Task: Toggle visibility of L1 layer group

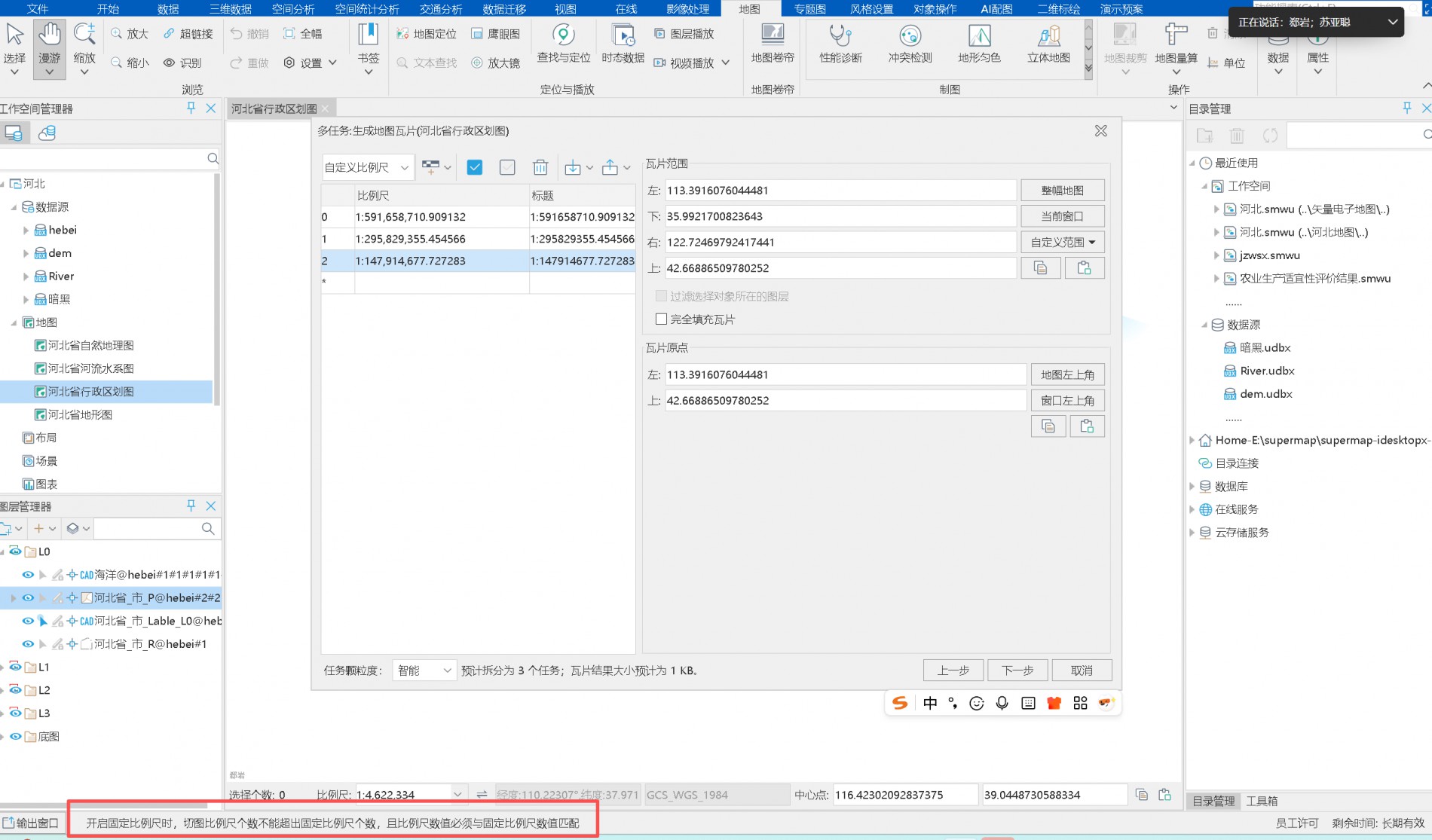Action: [15, 667]
